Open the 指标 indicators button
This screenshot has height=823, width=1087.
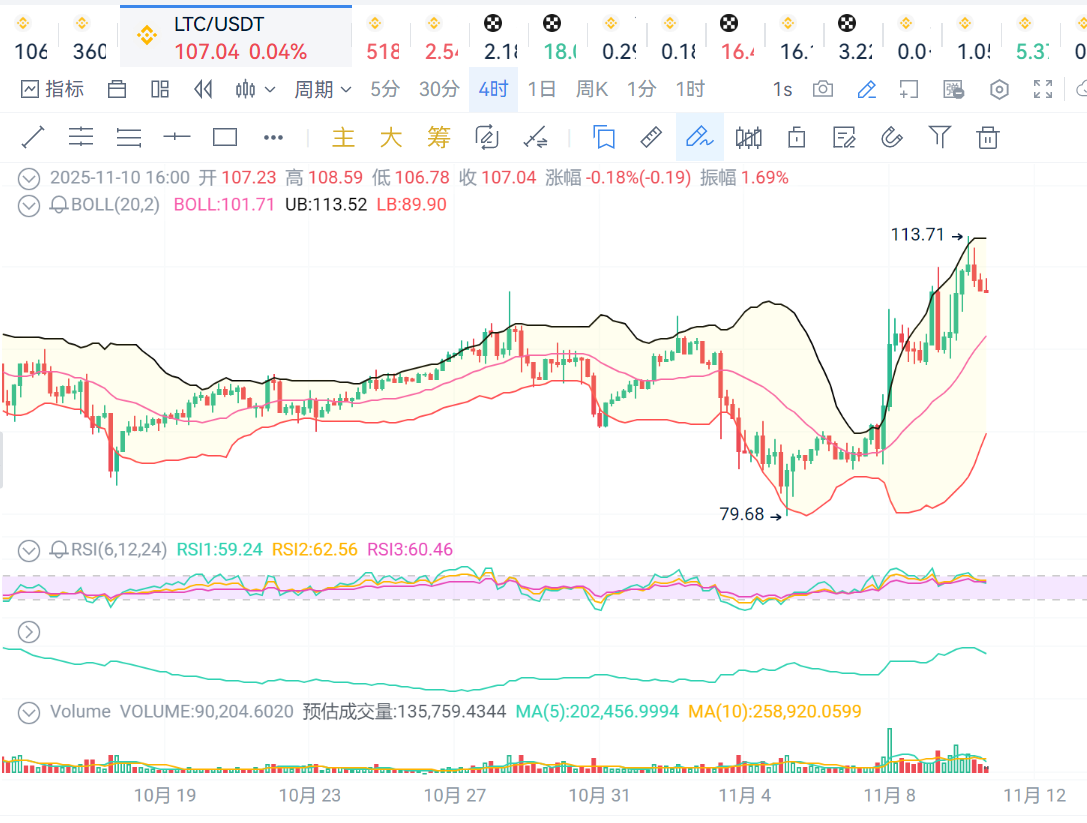click(x=53, y=89)
